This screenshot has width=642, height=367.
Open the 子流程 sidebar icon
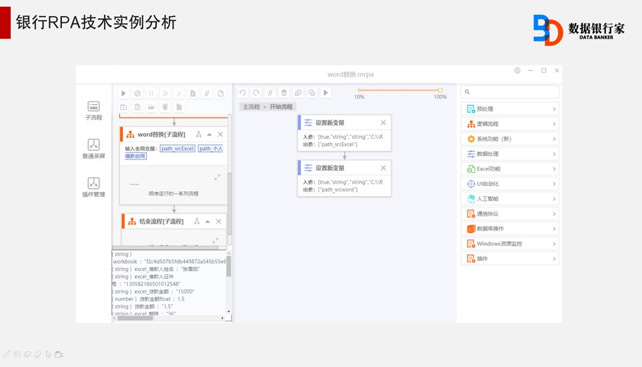(94, 111)
